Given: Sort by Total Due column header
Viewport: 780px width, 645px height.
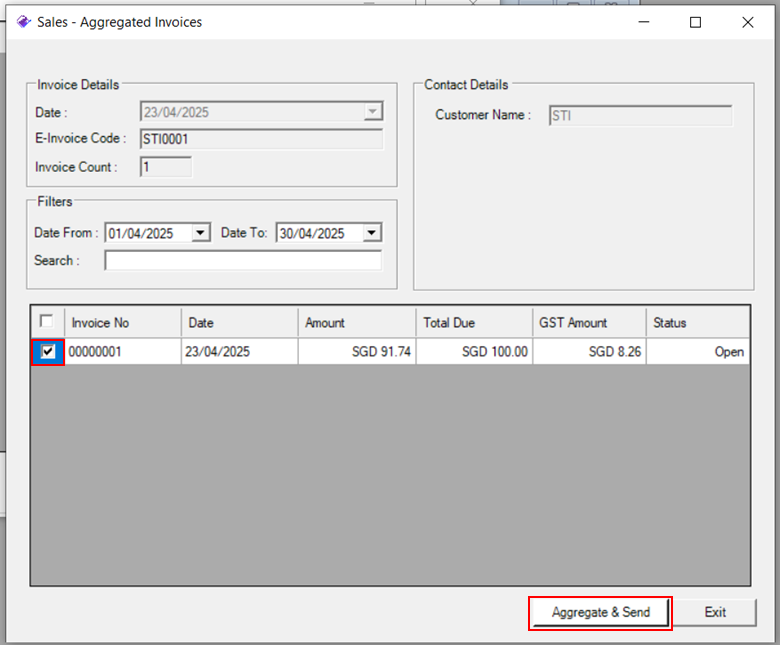Looking at the screenshot, I should 474,323.
